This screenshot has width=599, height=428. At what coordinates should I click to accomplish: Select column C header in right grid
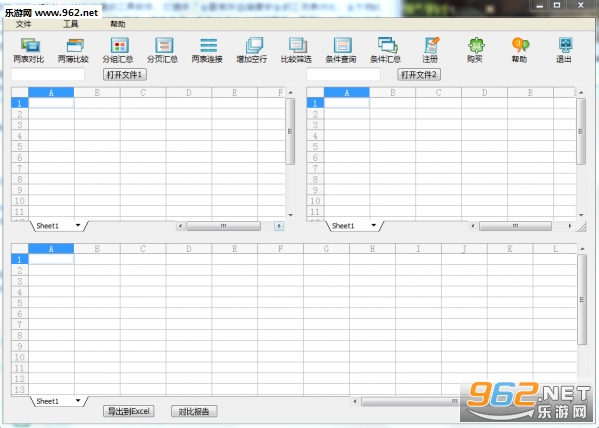point(439,92)
